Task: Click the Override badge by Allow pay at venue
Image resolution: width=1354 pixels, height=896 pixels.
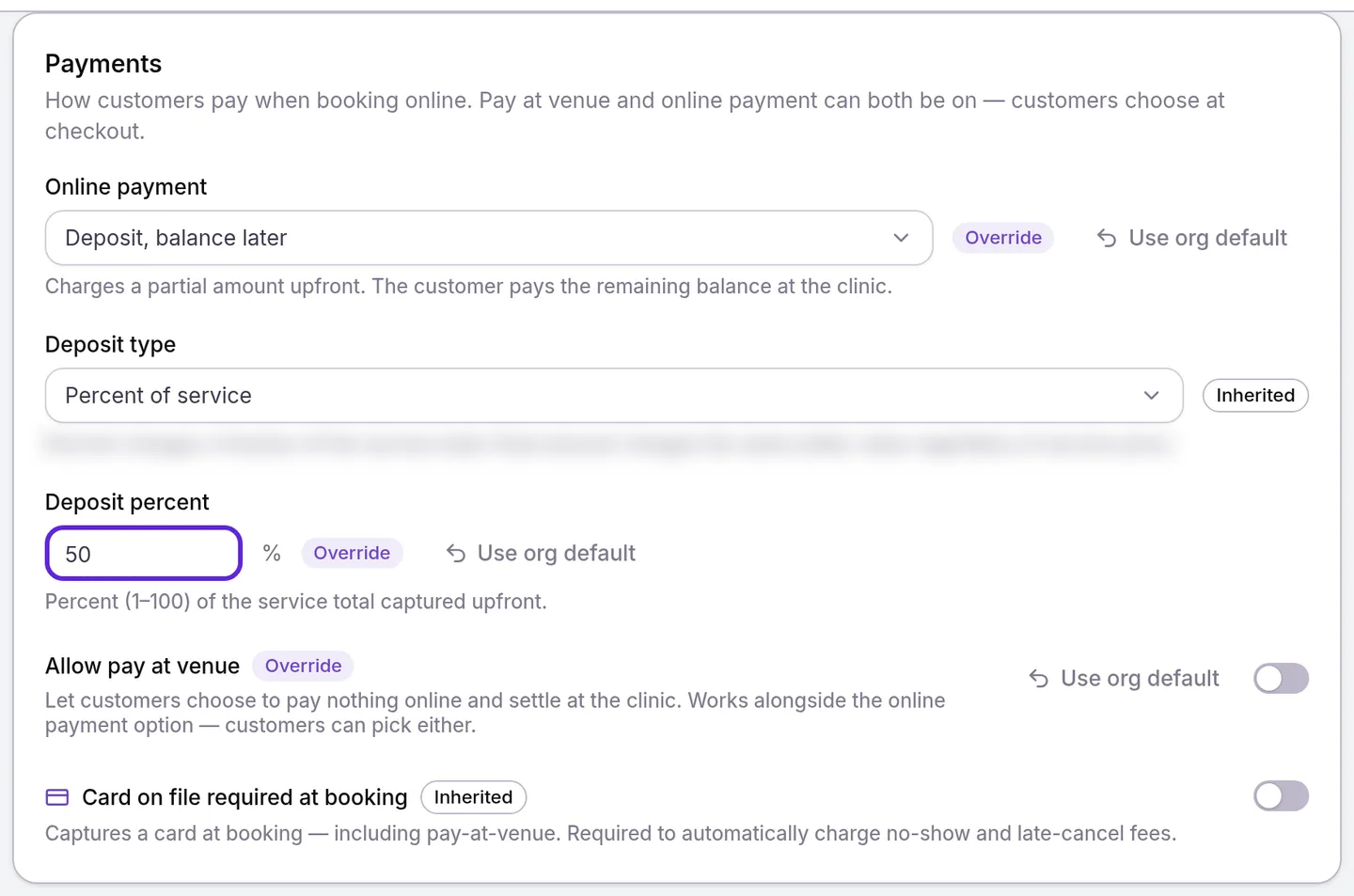Action: pyautogui.click(x=303, y=666)
